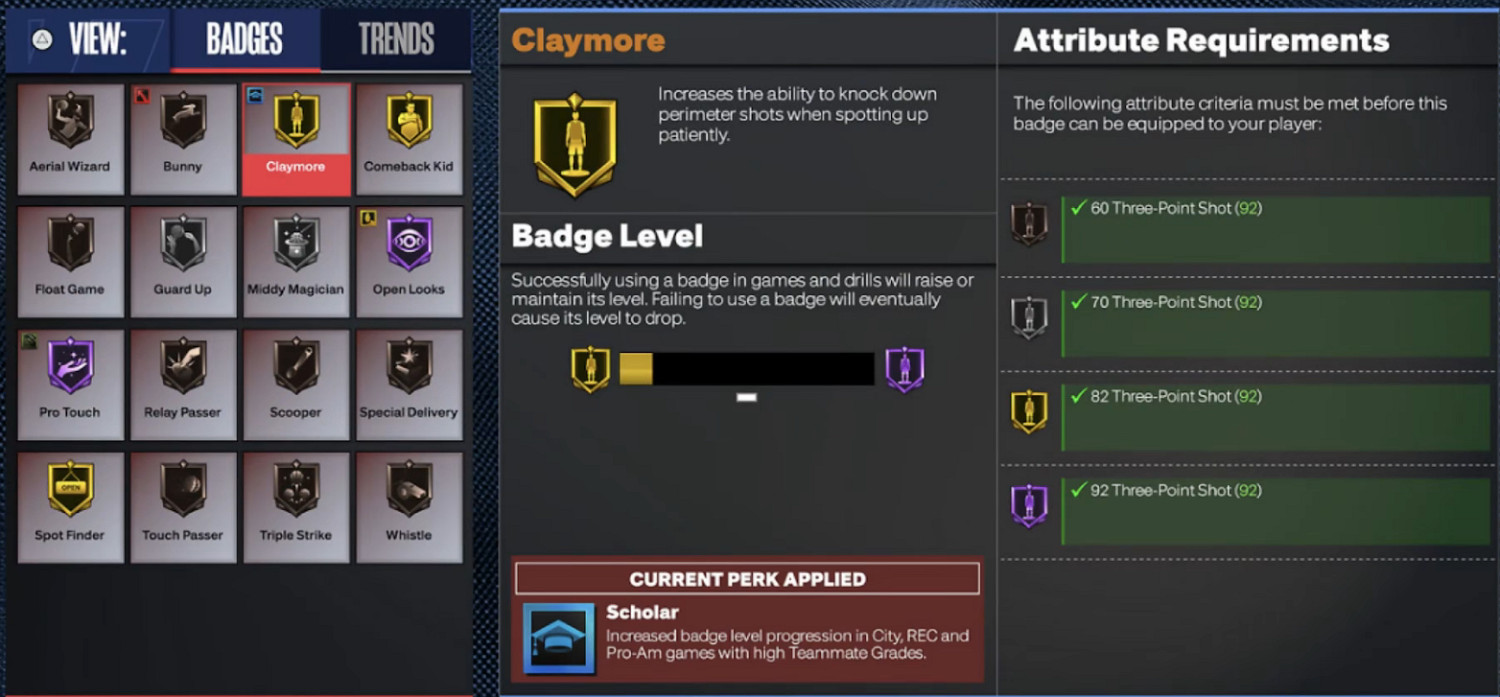This screenshot has height=697, width=1500.
Task: Choose the Pro Touch badge
Action: click(x=70, y=385)
